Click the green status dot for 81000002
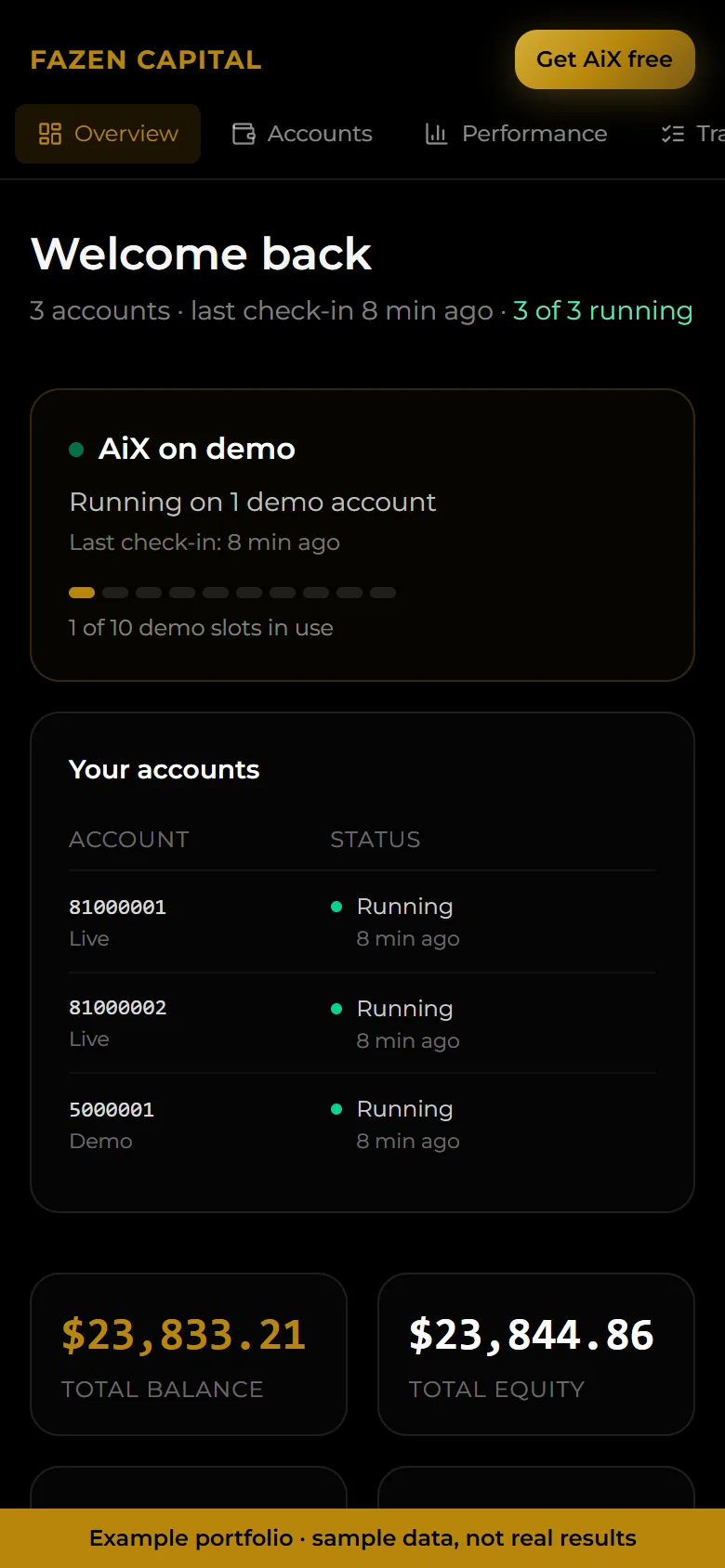Screen dimensions: 725x1568 tap(336, 1009)
